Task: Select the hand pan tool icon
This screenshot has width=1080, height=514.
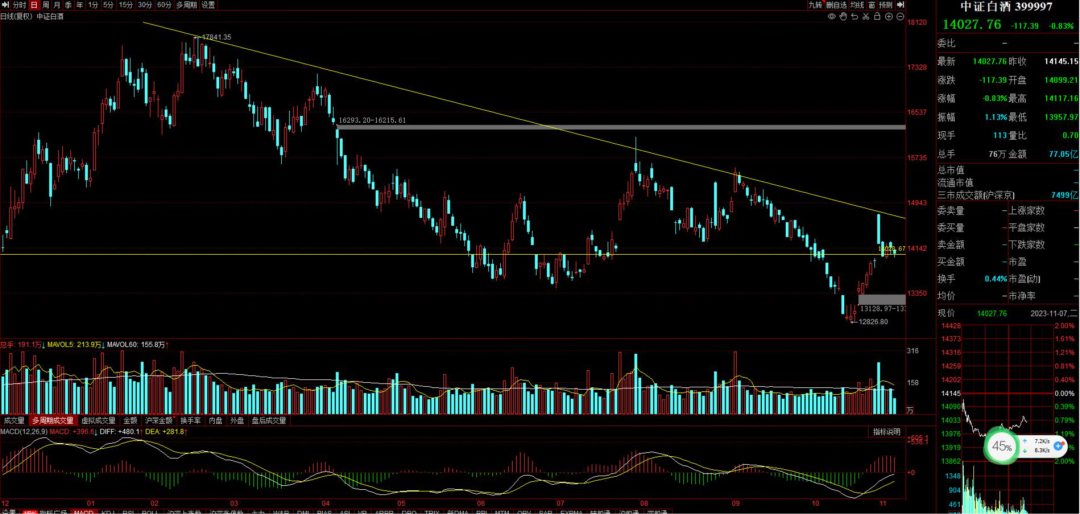Action: (x=843, y=17)
